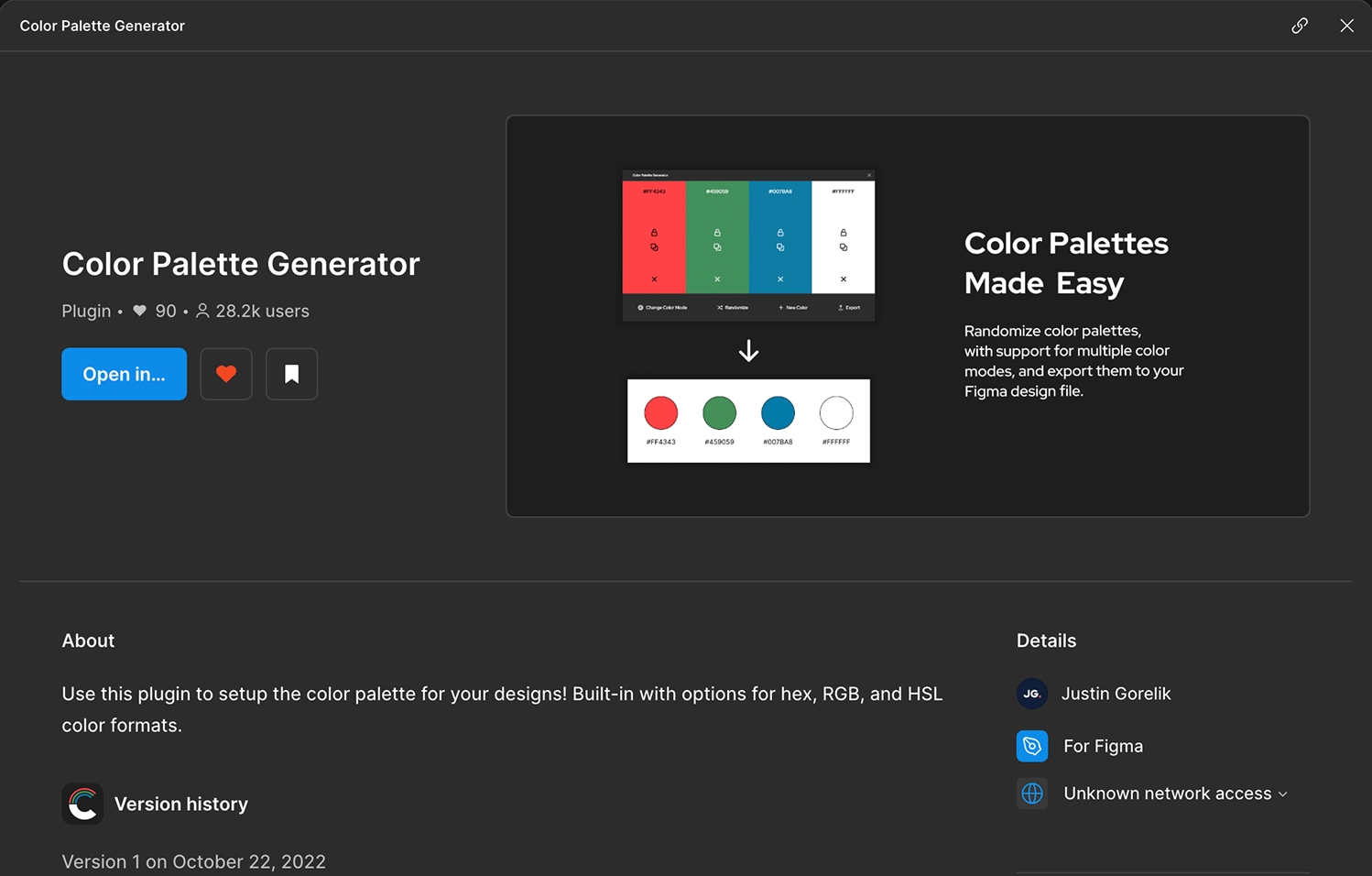Select the Change Color Mode icon
Viewport: 1372px width, 876px height.
tap(640, 307)
